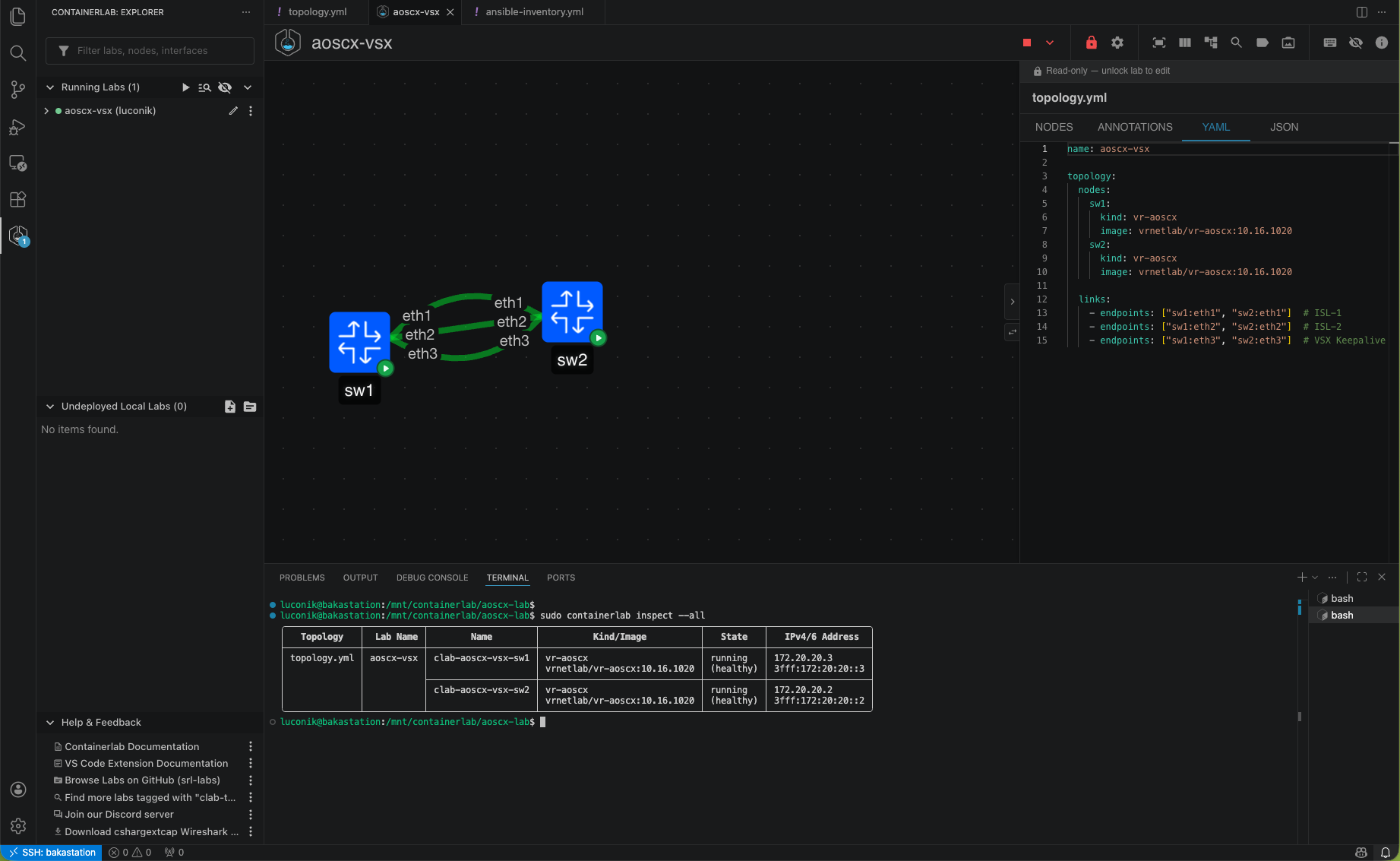1400x861 pixels.
Task: Create a new topology file in Undeployed Local Labs
Action: (x=230, y=407)
